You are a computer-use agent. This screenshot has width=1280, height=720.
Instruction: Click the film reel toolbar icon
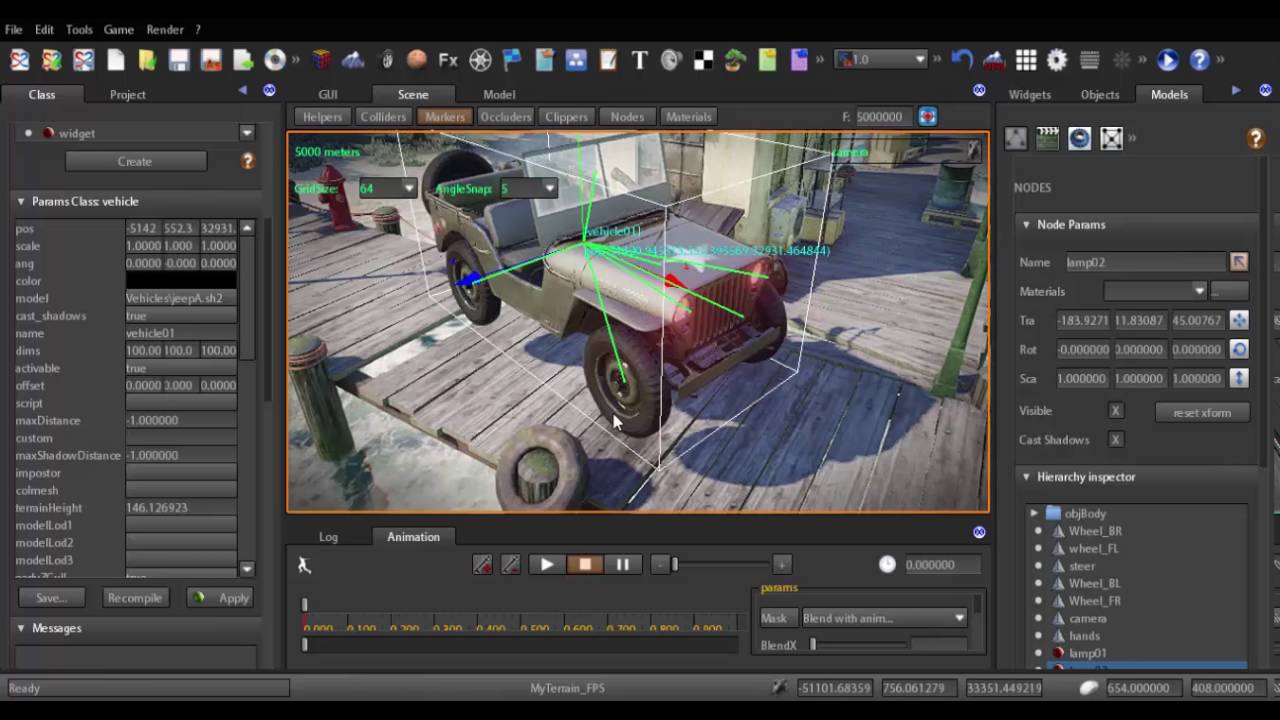[480, 60]
